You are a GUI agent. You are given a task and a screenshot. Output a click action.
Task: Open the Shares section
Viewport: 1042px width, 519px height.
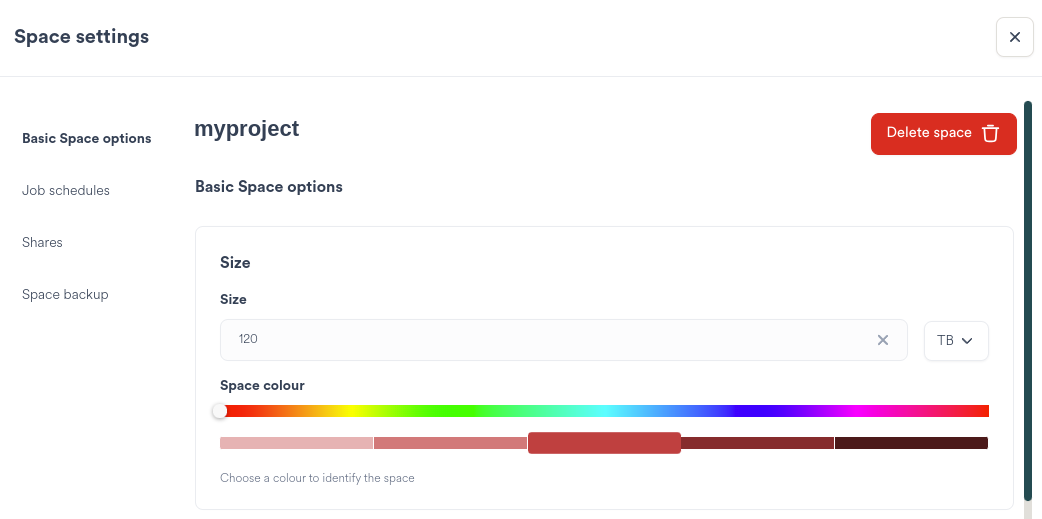pos(42,242)
